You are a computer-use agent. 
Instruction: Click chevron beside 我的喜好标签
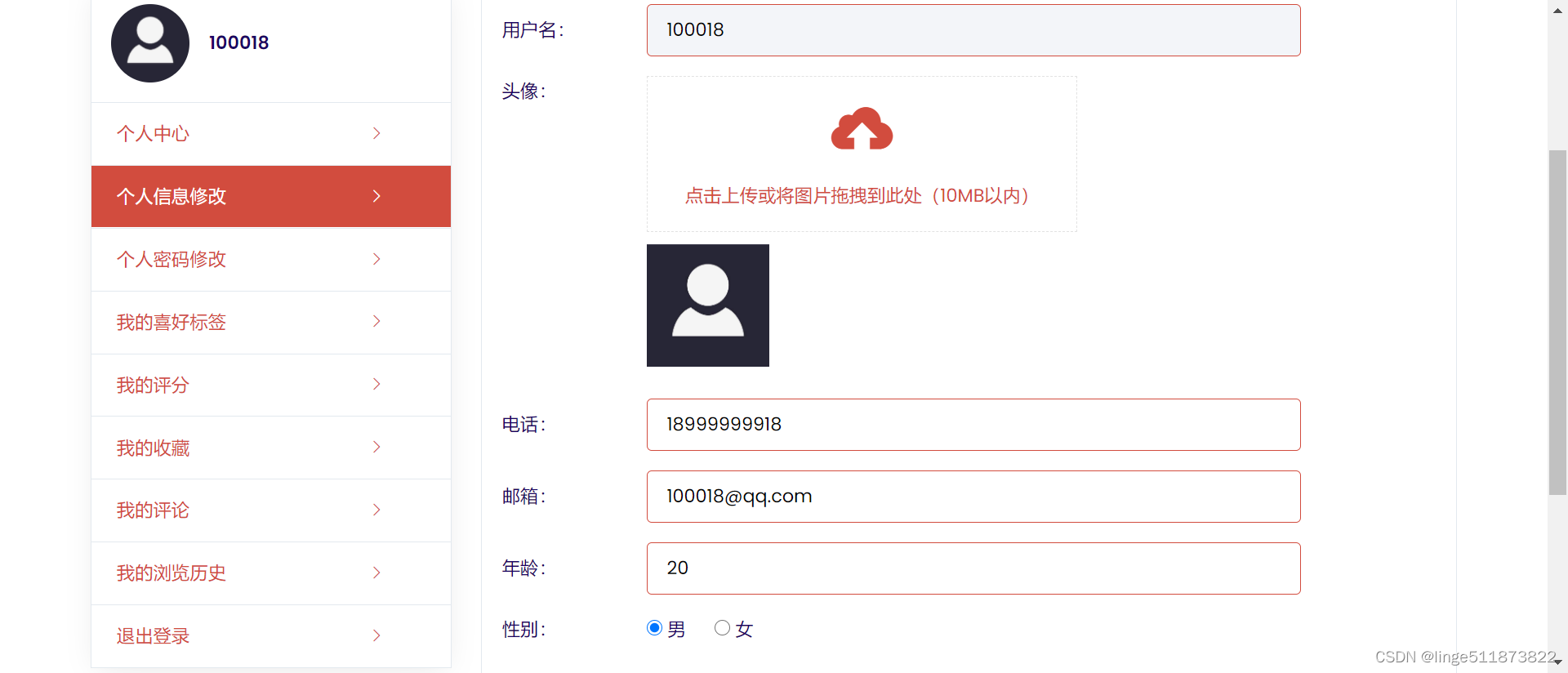click(376, 322)
